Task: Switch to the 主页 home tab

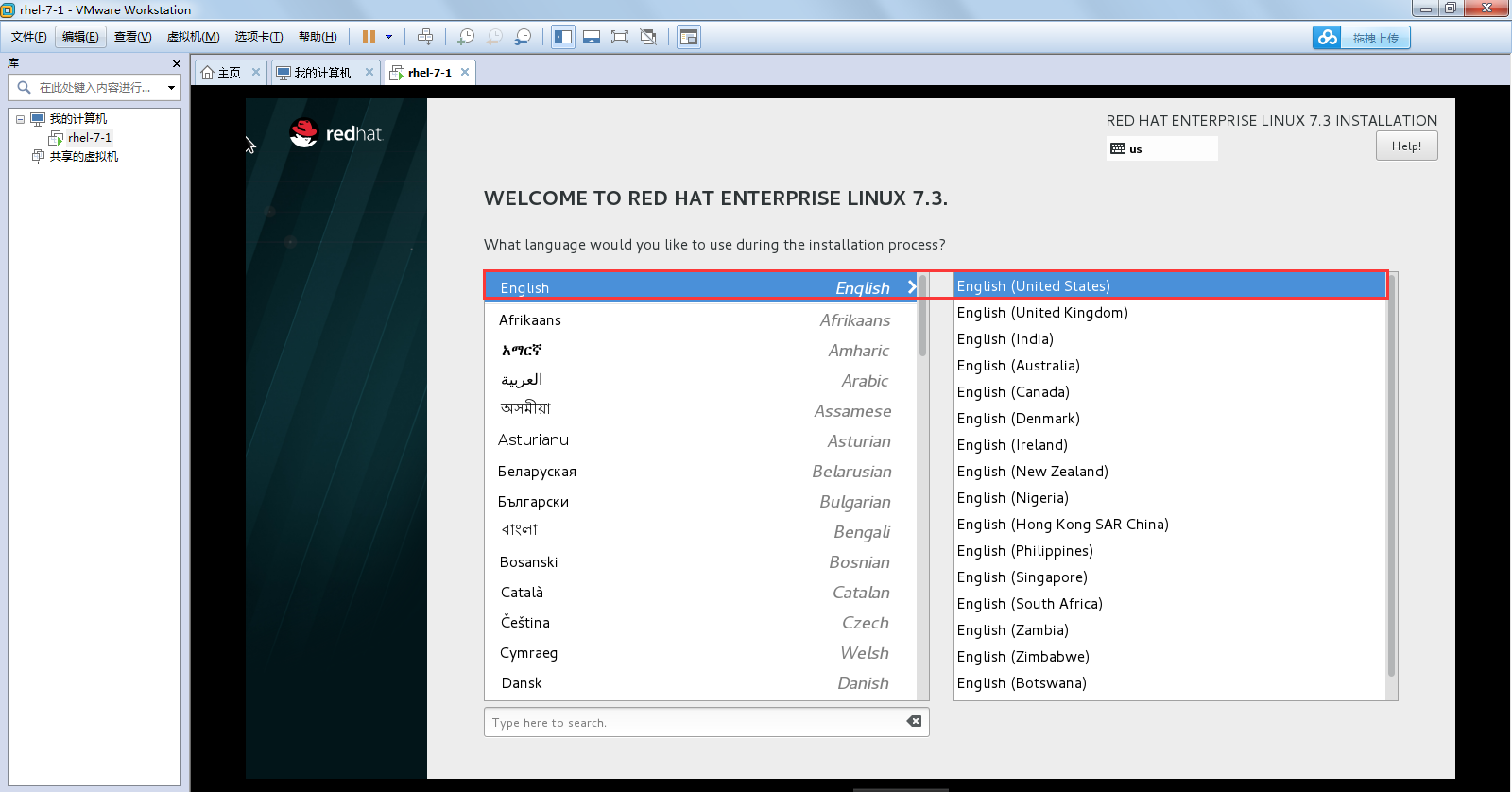Action: pyautogui.click(x=229, y=73)
